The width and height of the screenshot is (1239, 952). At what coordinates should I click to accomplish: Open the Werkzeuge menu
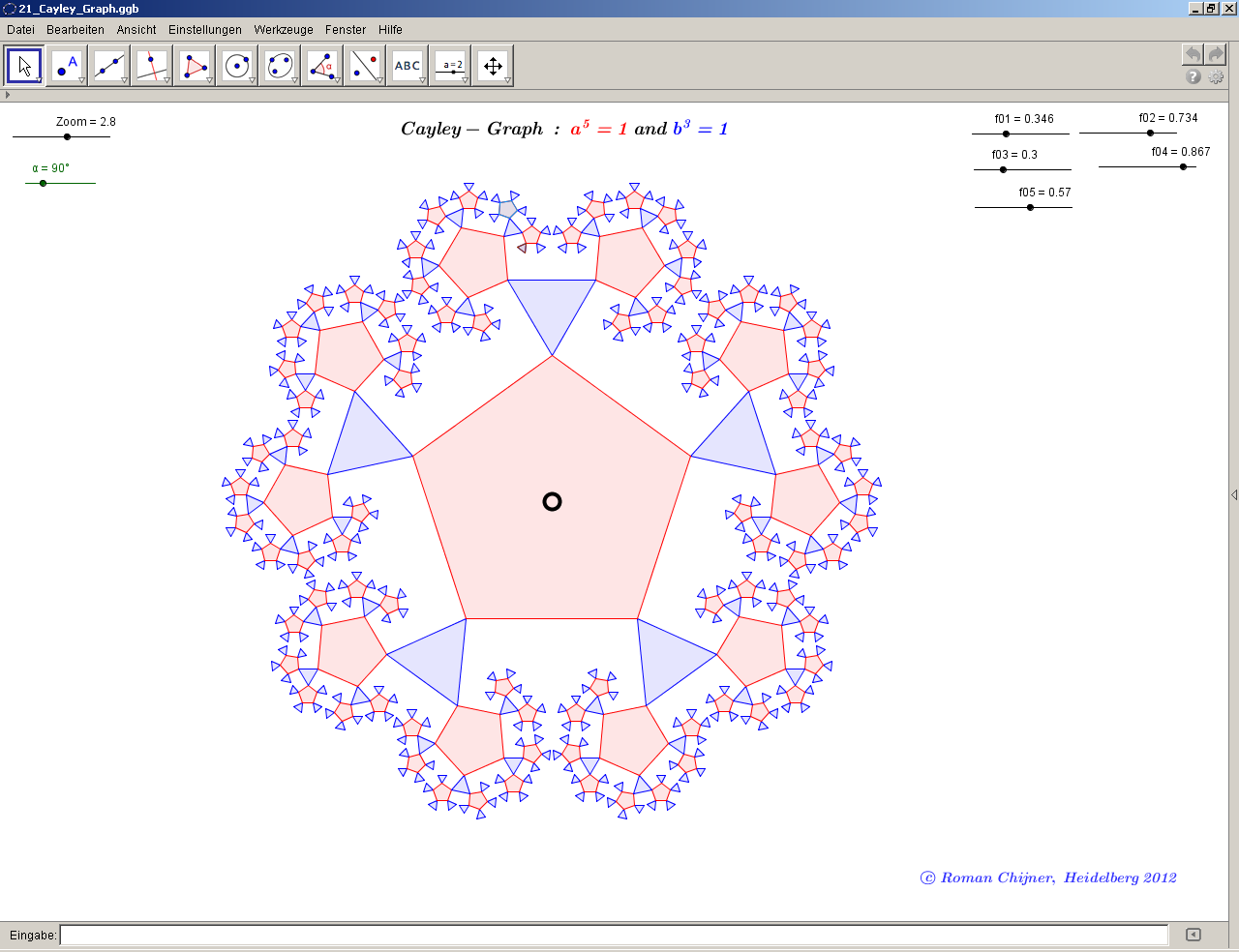(x=284, y=30)
